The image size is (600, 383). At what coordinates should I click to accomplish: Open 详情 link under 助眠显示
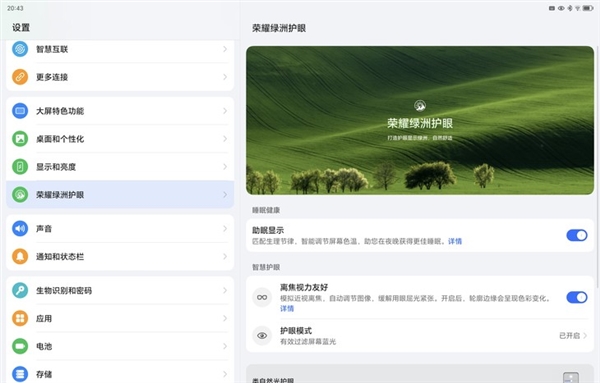pos(455,241)
